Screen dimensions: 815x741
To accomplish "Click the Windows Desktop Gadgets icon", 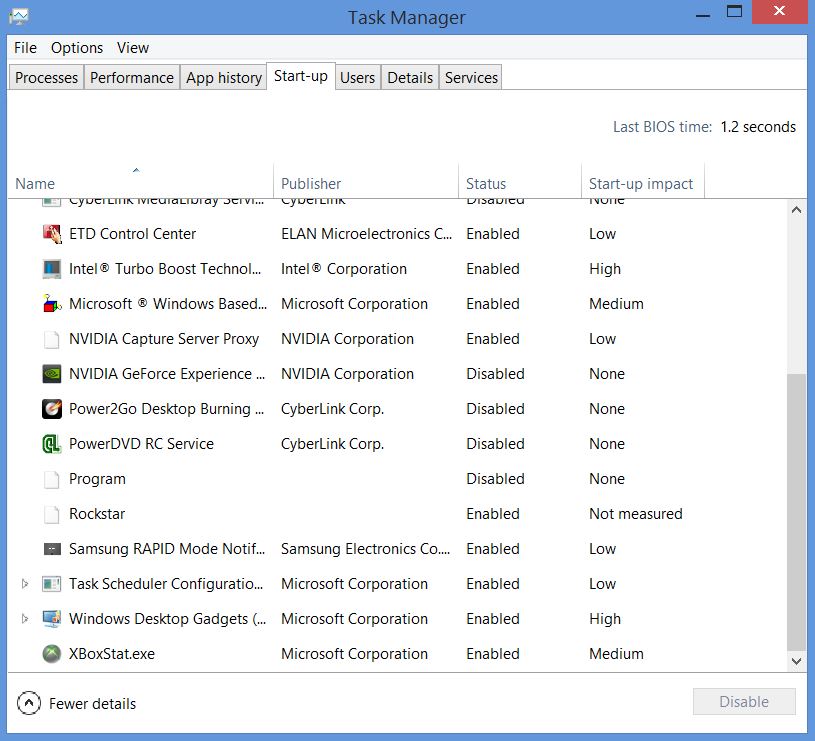I will (x=51, y=619).
